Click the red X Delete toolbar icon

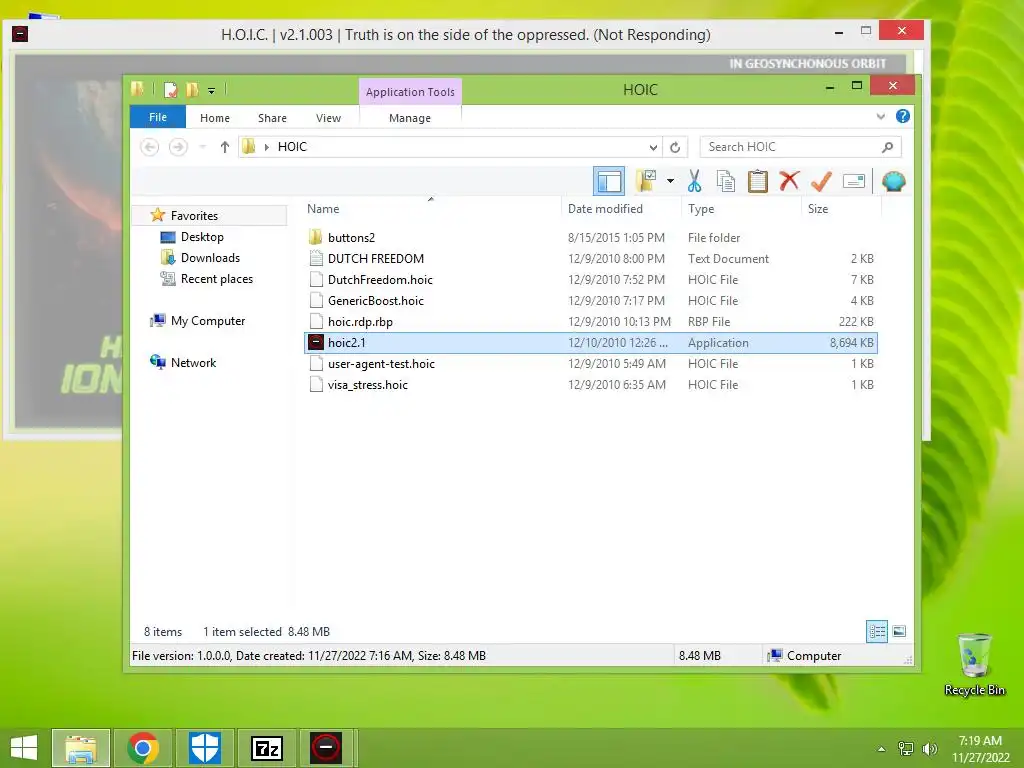tap(789, 181)
